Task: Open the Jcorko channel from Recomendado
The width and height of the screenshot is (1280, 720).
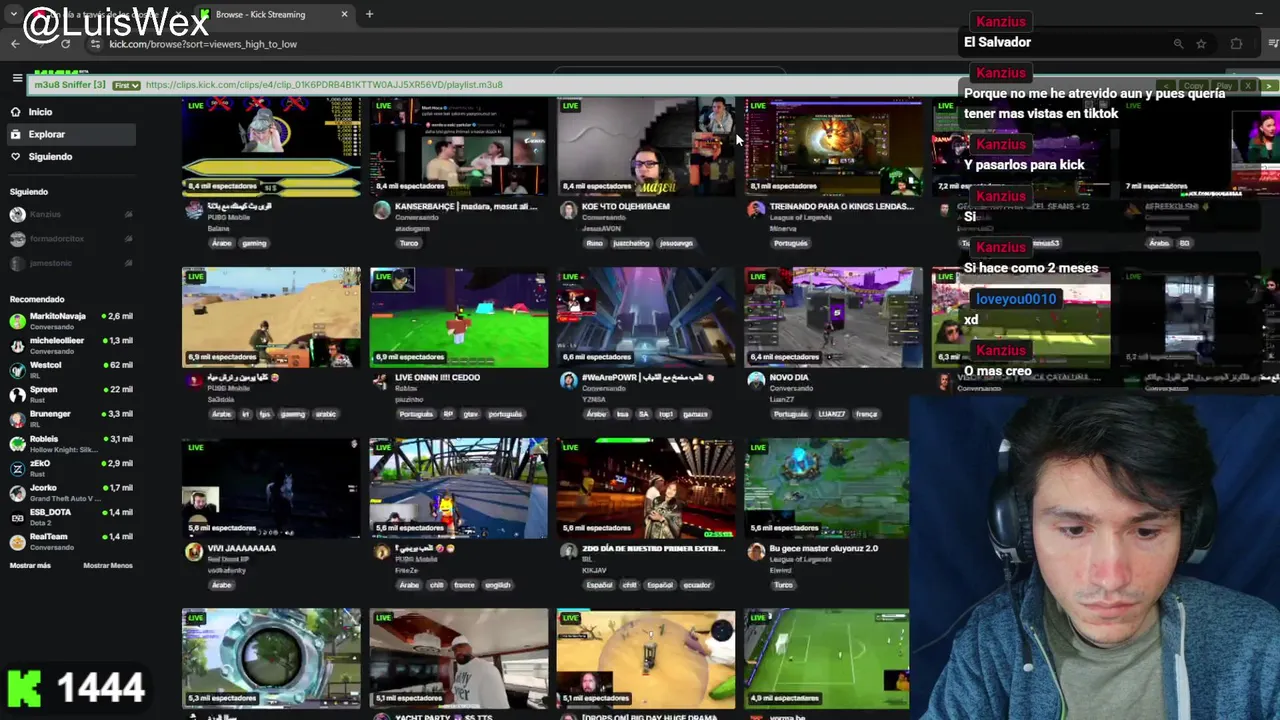Action: 70,493
